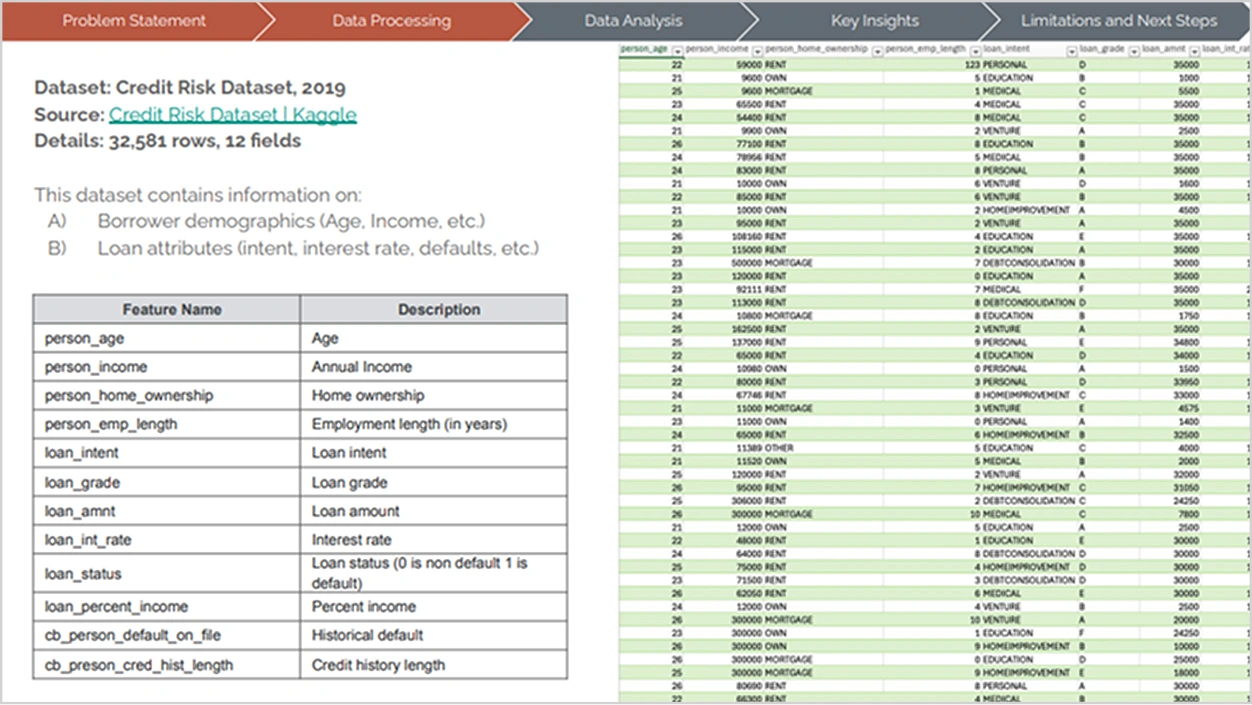The width and height of the screenshot is (1252, 705).
Task: Select the 500000 income spreadsheet cell
Action: click(x=724, y=263)
